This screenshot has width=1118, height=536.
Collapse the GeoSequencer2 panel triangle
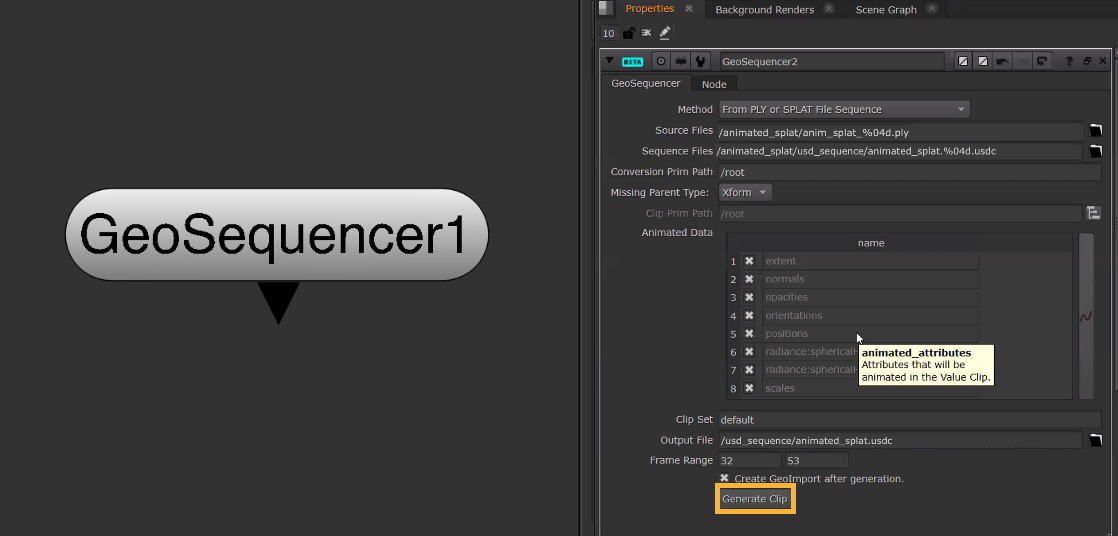[610, 61]
